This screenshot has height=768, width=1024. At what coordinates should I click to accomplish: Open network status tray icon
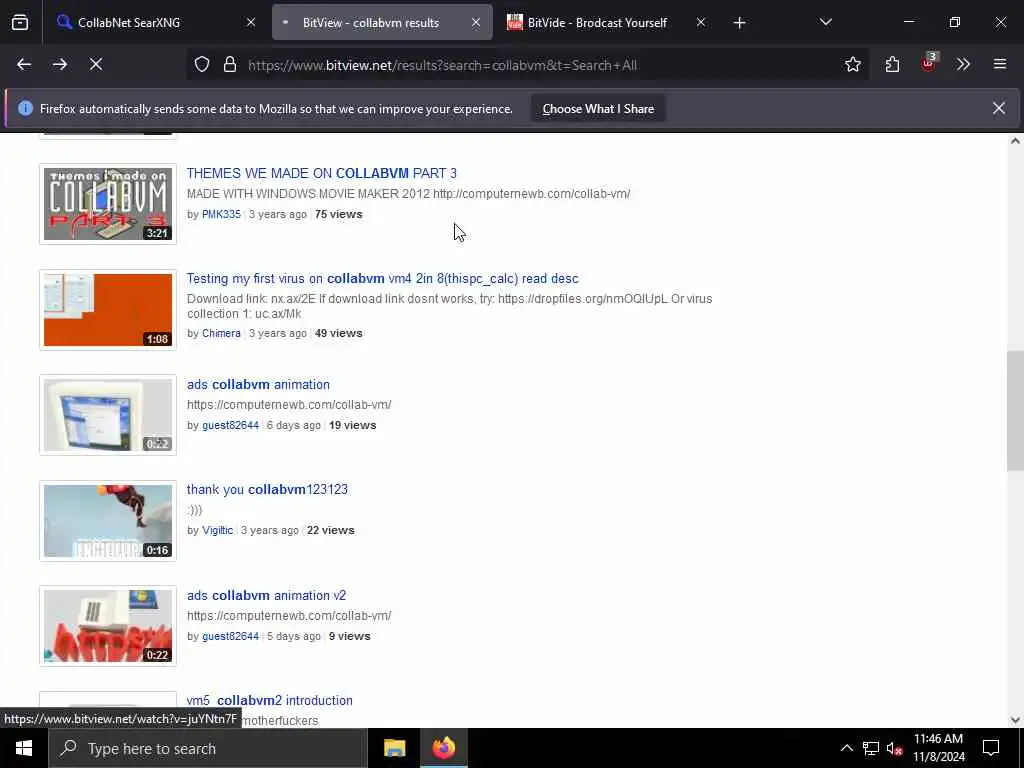point(871,748)
